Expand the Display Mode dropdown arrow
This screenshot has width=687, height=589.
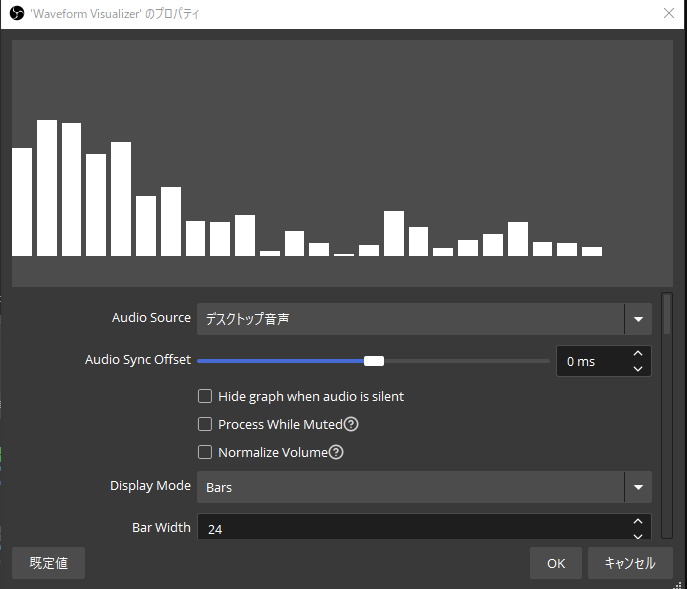(x=637, y=487)
